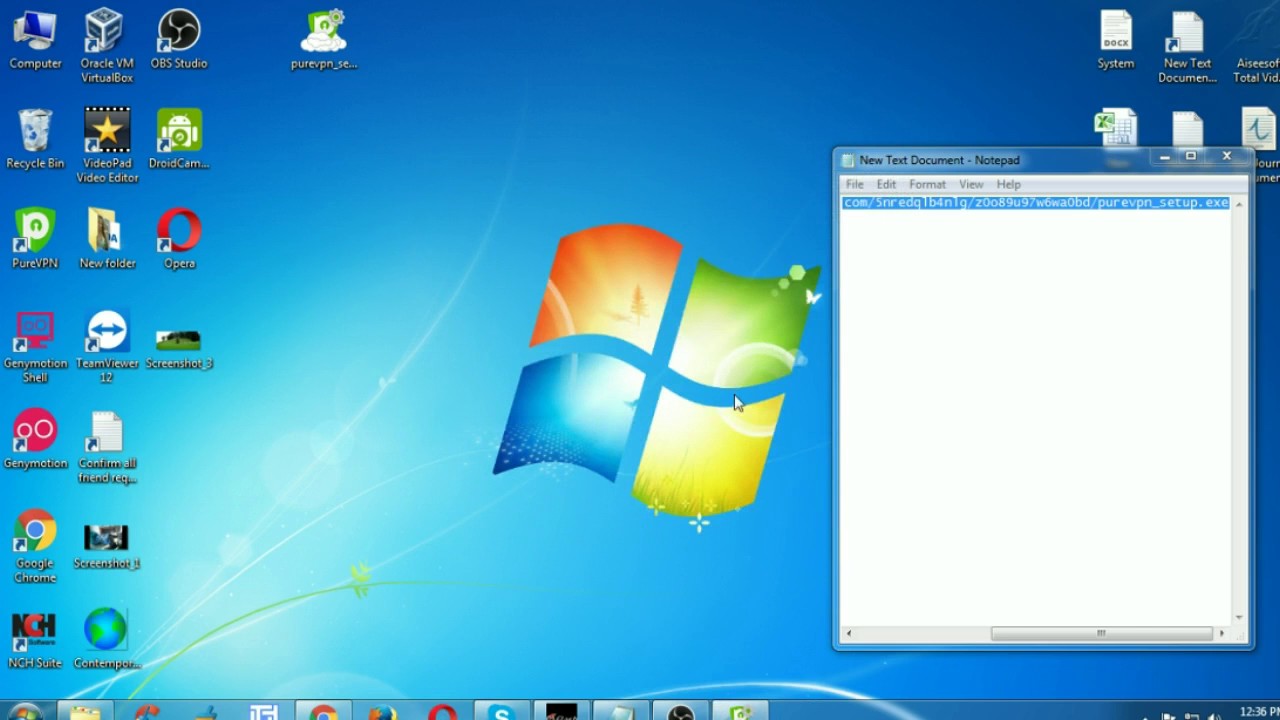Close the New Text Document Notepad window

click(1227, 157)
